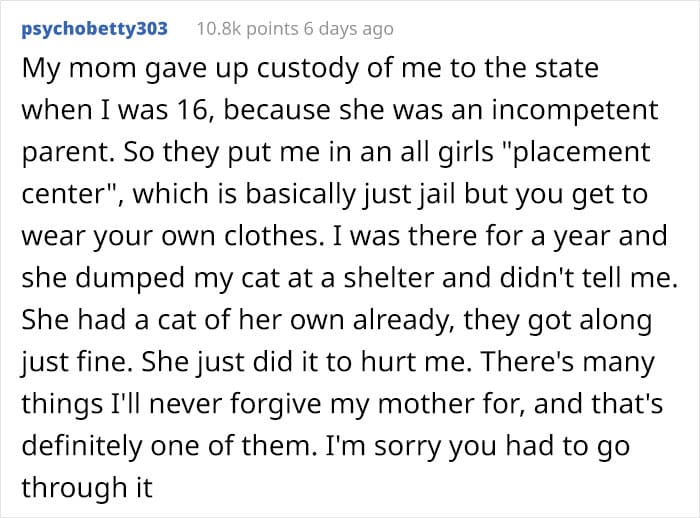Open the psychobetty303 user profile link
This screenshot has width=700, height=518.
95,29
